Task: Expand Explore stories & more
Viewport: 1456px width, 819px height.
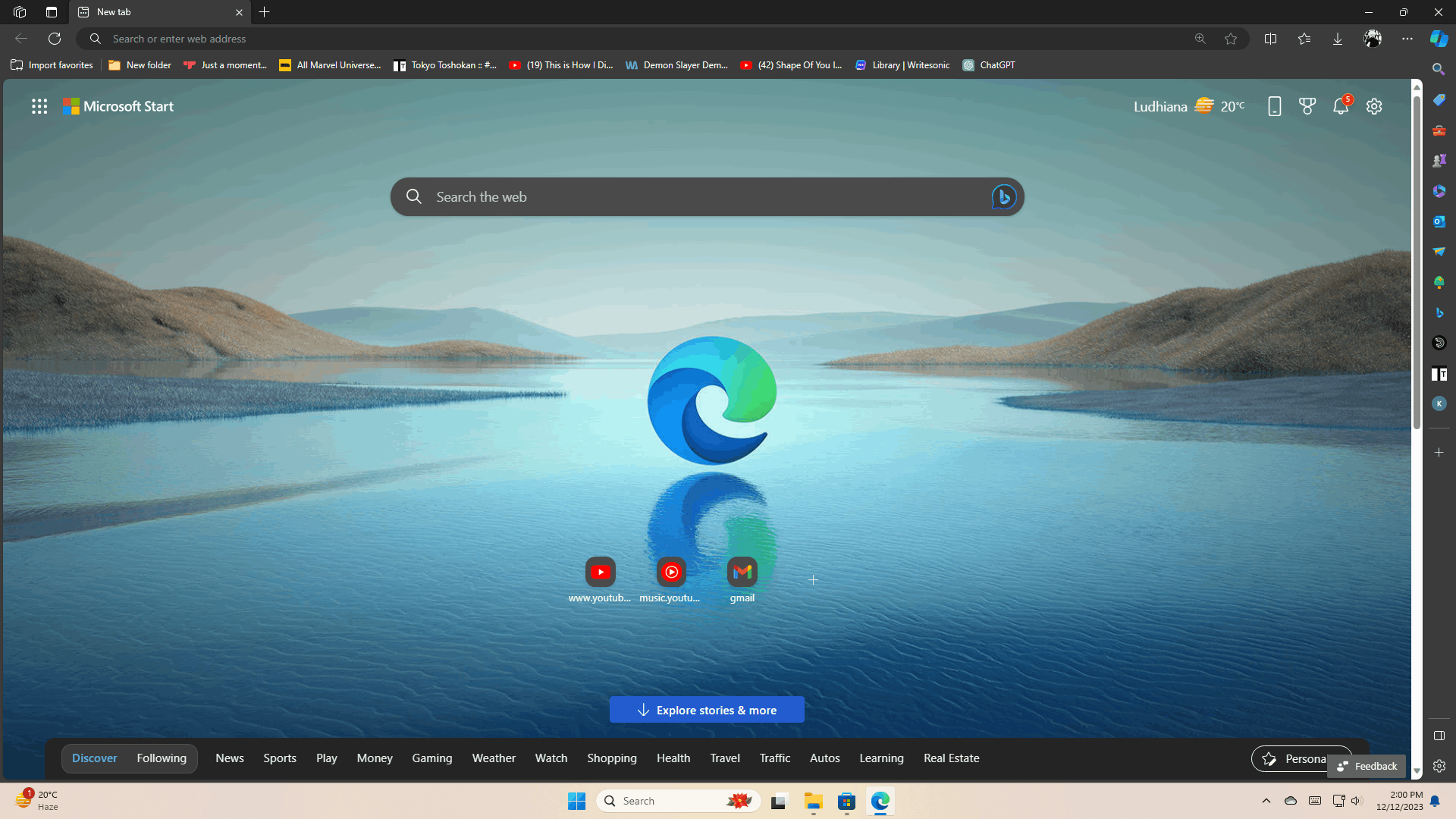Action: (707, 710)
